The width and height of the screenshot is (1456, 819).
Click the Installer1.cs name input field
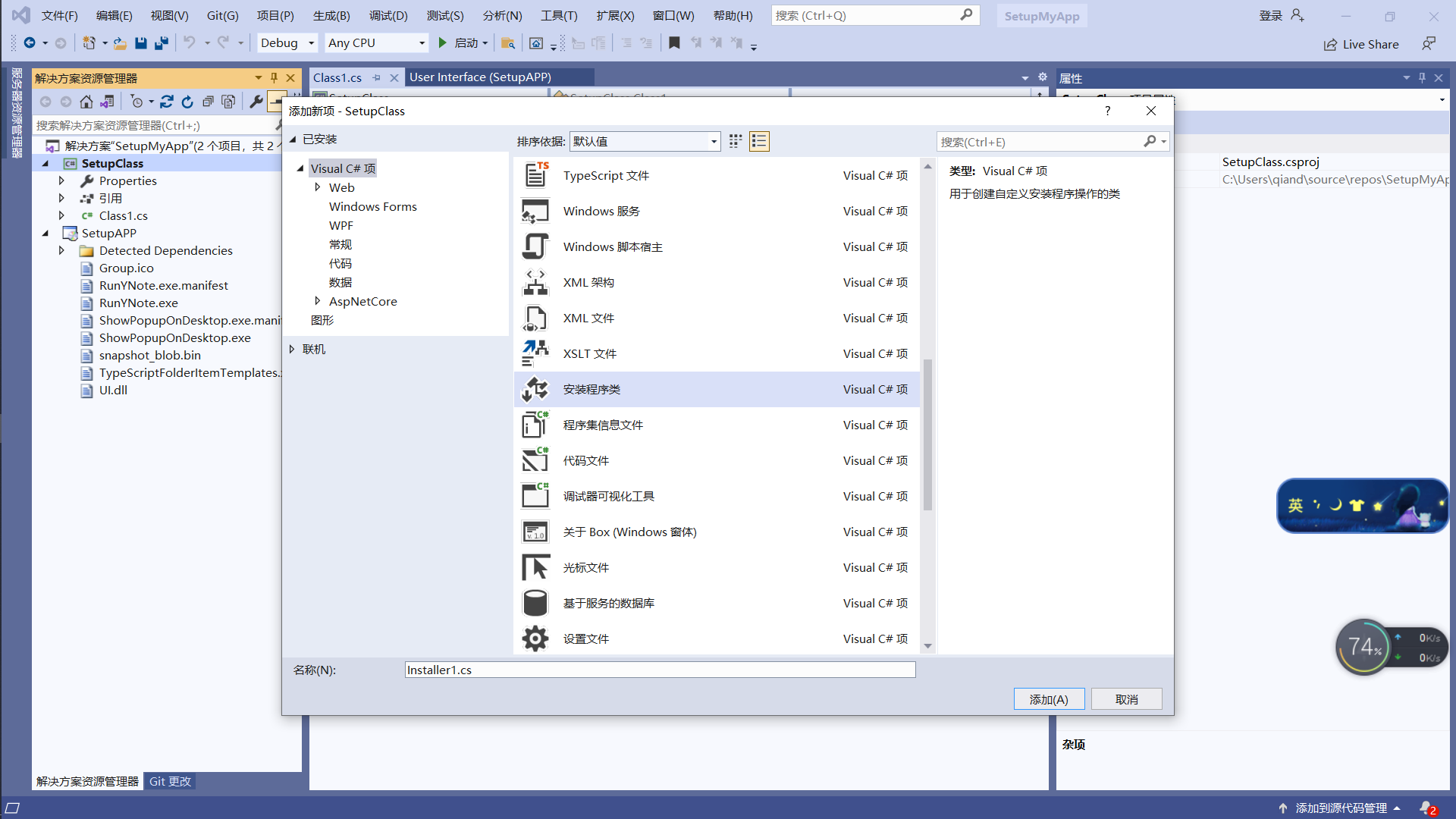(x=660, y=670)
